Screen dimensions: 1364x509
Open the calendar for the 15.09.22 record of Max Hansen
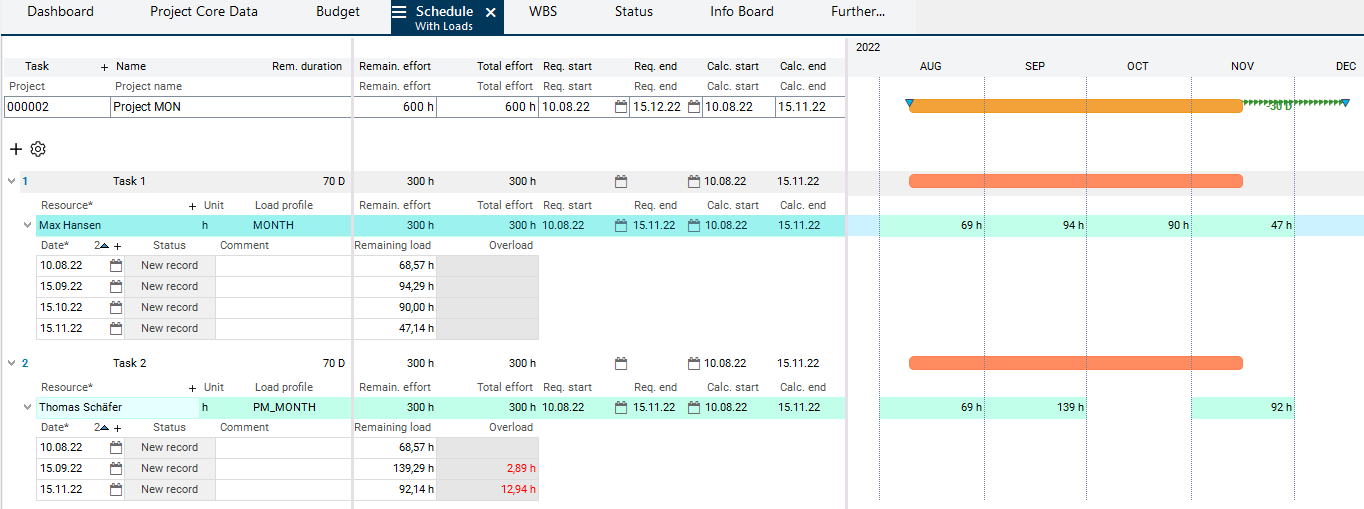tap(116, 287)
